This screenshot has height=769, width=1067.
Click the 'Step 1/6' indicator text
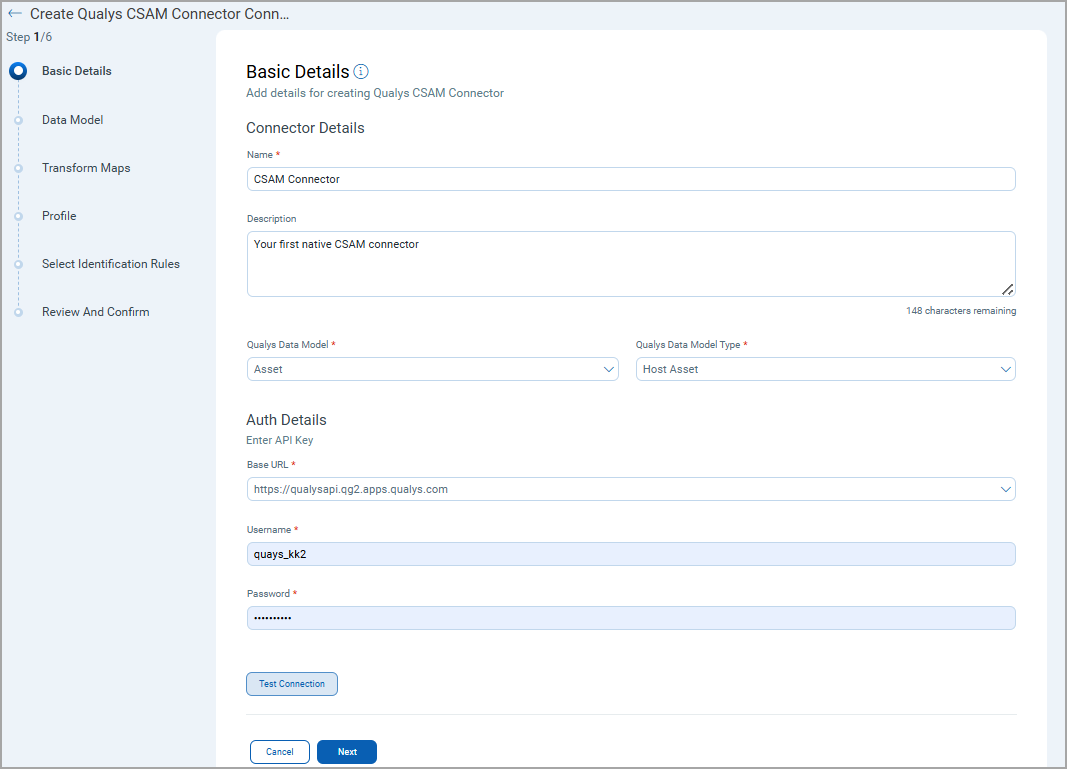[x=29, y=37]
